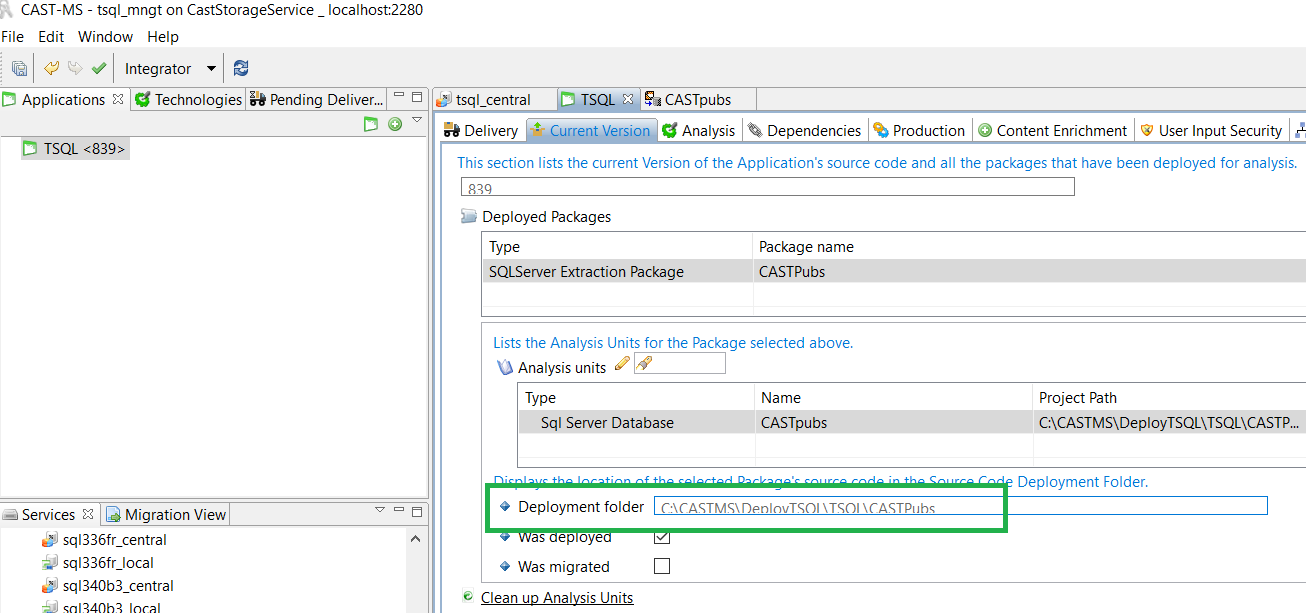The width and height of the screenshot is (1306, 613).
Task: Click the green folder icon in Applications toolbar
Action: pos(371,124)
